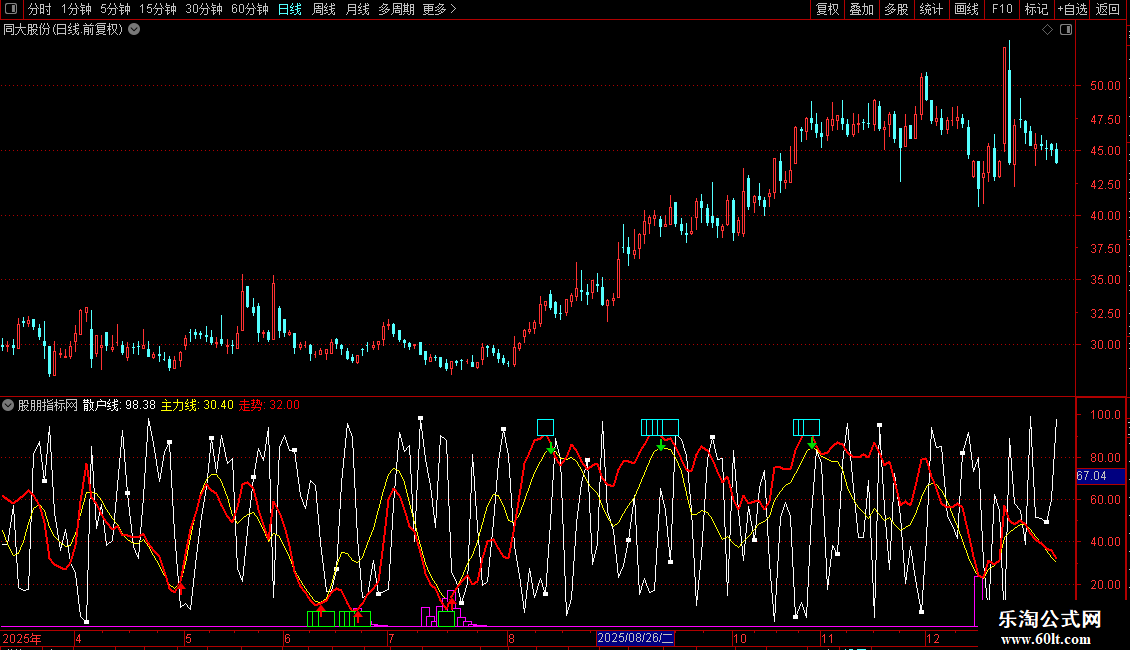Open dropdown beside 同大股份(日线.前复权) title
Image resolution: width=1130 pixels, height=650 pixels.
(x=134, y=30)
